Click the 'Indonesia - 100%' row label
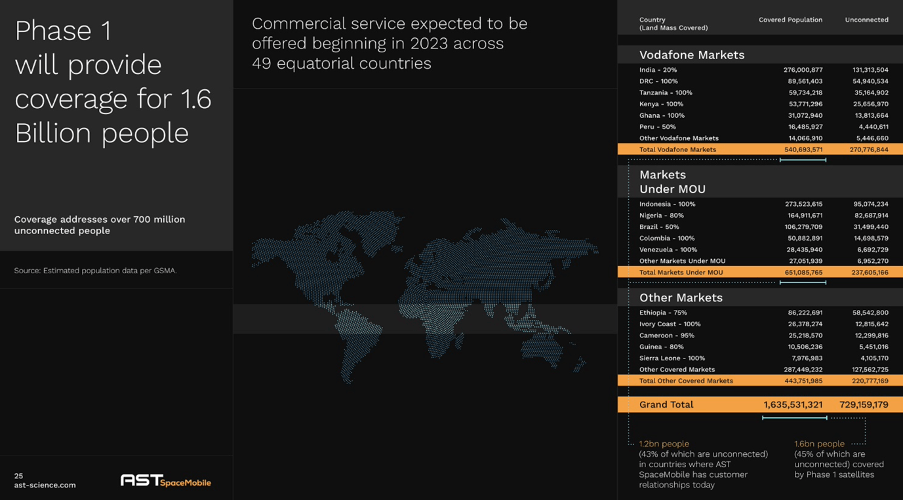This screenshot has height=500, width=904. click(x=667, y=204)
